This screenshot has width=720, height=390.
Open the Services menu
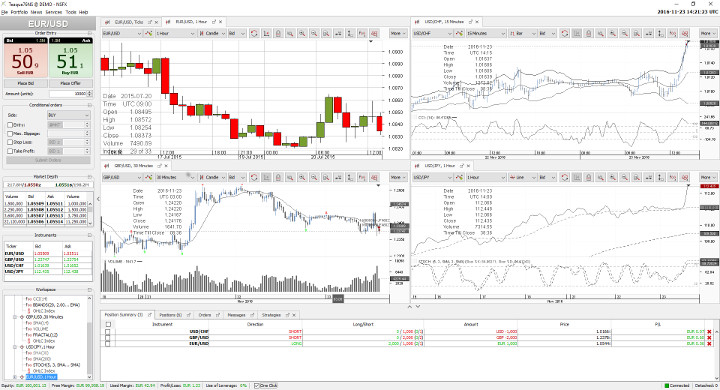[x=54, y=12]
